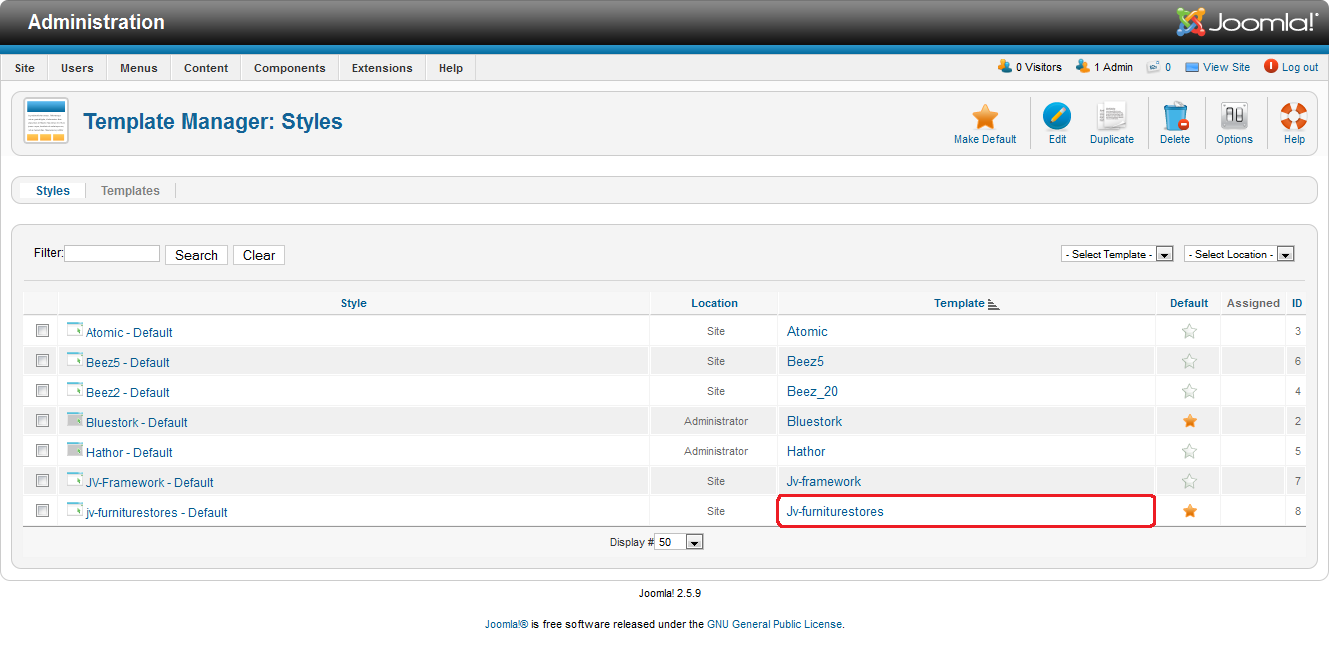Click preview icon beside Atomic - Default
Viewport: 1329px width, 652px height.
pos(75,329)
